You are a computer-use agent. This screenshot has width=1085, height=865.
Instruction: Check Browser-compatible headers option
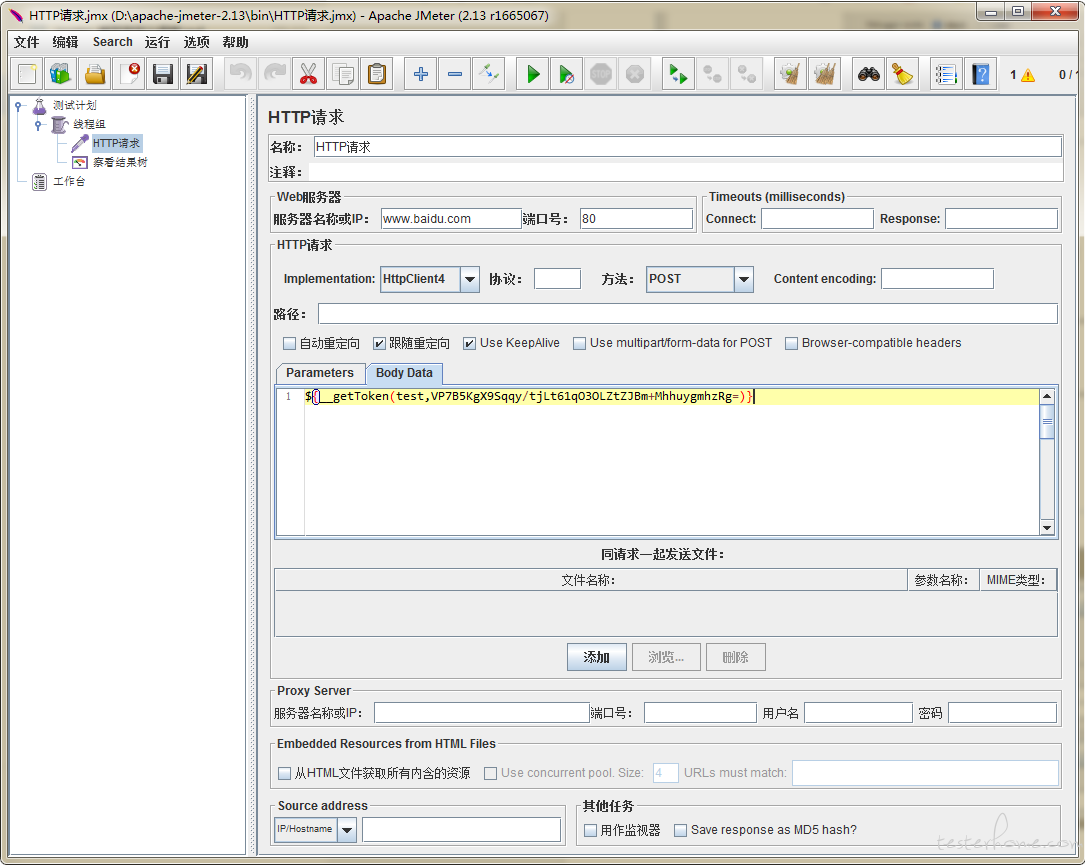pyautogui.click(x=791, y=343)
